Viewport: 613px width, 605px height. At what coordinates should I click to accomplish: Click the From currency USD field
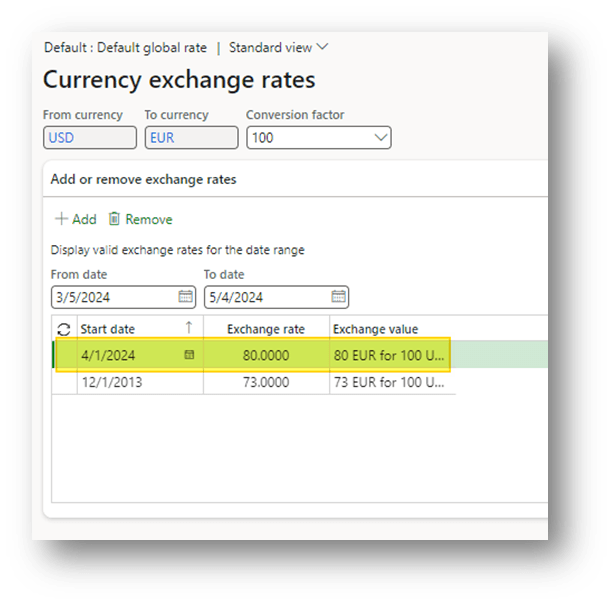[89, 138]
